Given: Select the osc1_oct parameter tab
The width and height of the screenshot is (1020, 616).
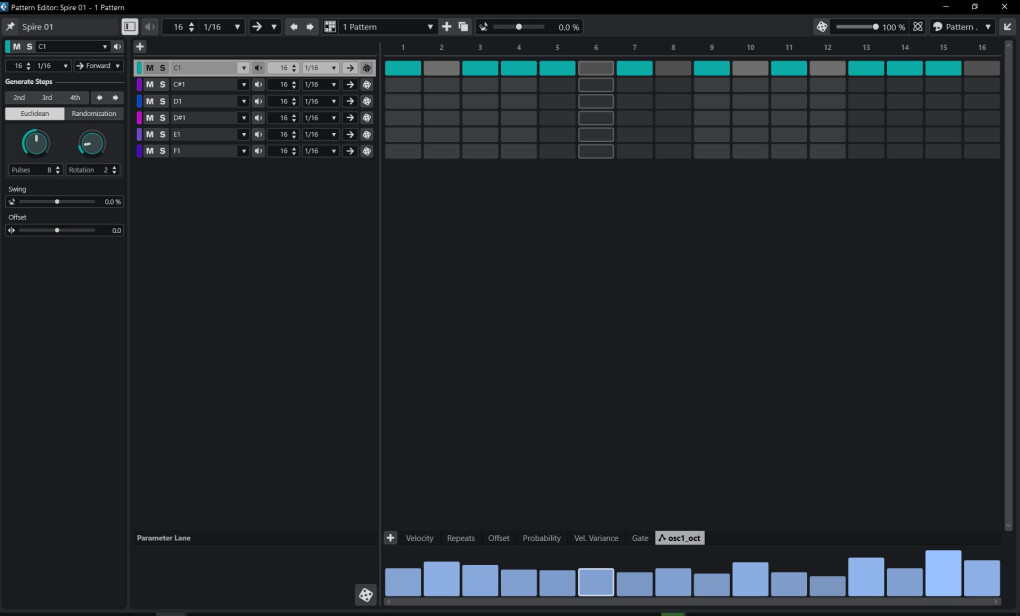Looking at the screenshot, I should click(680, 538).
